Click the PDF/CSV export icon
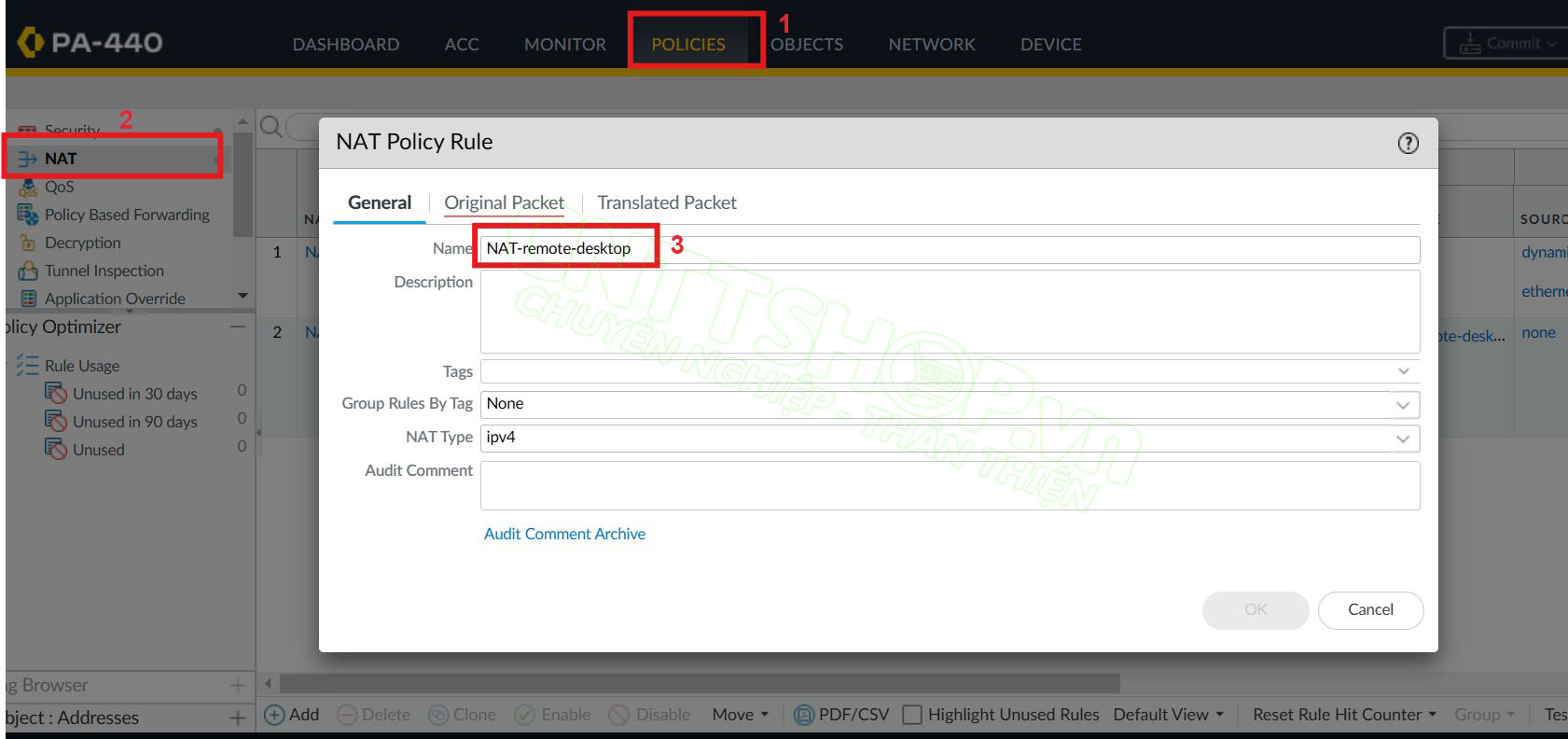1568x739 pixels. (x=803, y=715)
